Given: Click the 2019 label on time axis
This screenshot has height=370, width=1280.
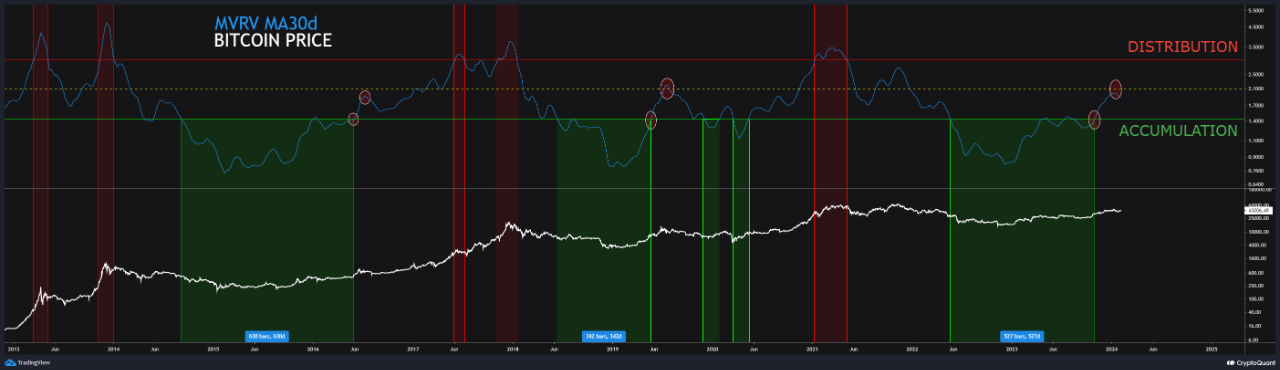Looking at the screenshot, I should (x=613, y=349).
